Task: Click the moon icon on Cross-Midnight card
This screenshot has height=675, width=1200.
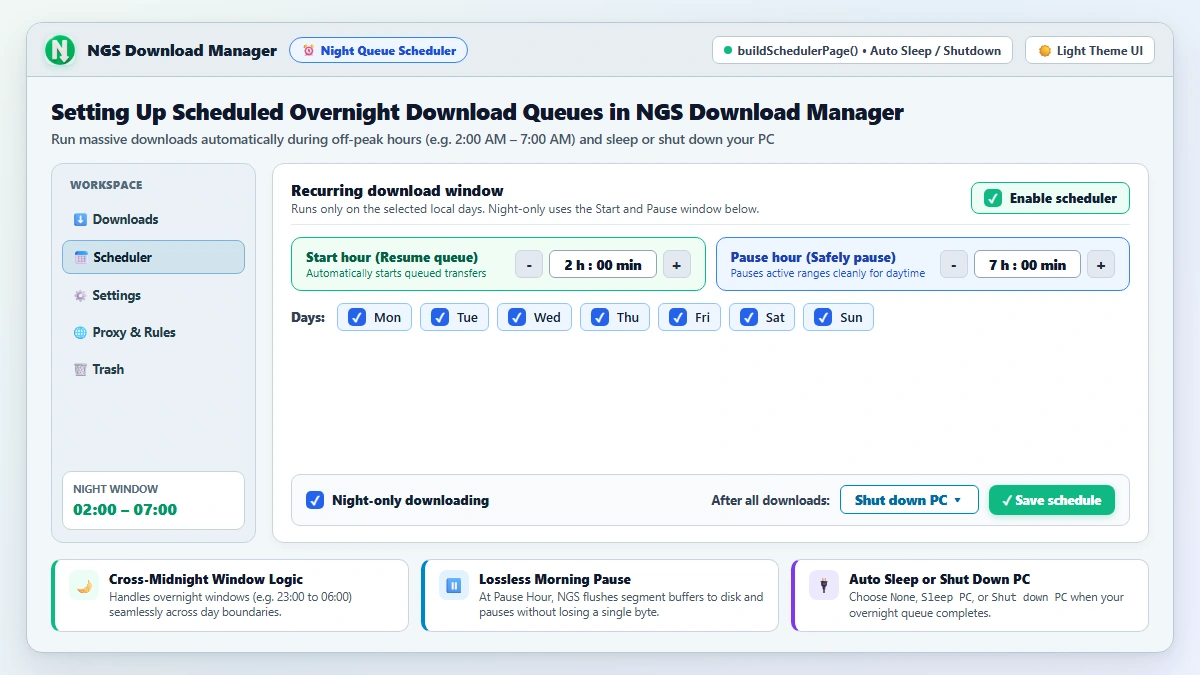Action: (84, 585)
